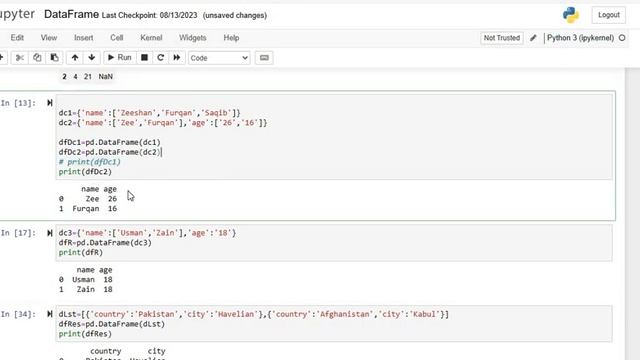Click the commented print(dfDc1) line

coord(89,162)
